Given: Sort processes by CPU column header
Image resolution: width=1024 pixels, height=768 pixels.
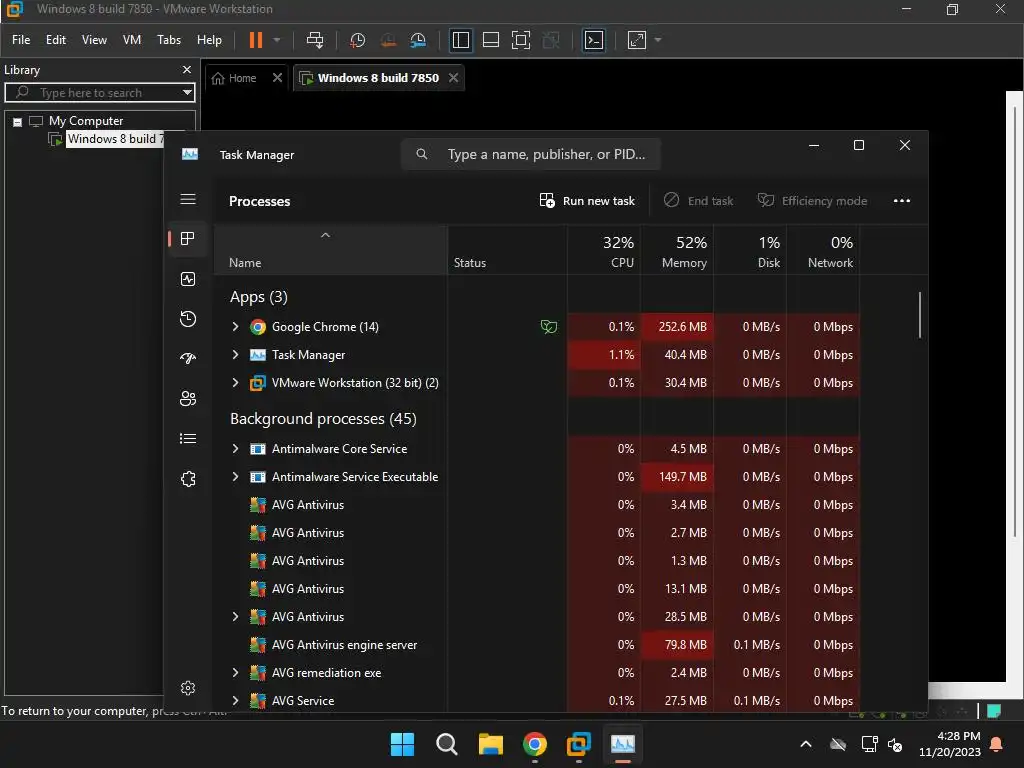Looking at the screenshot, I should 604,251.
